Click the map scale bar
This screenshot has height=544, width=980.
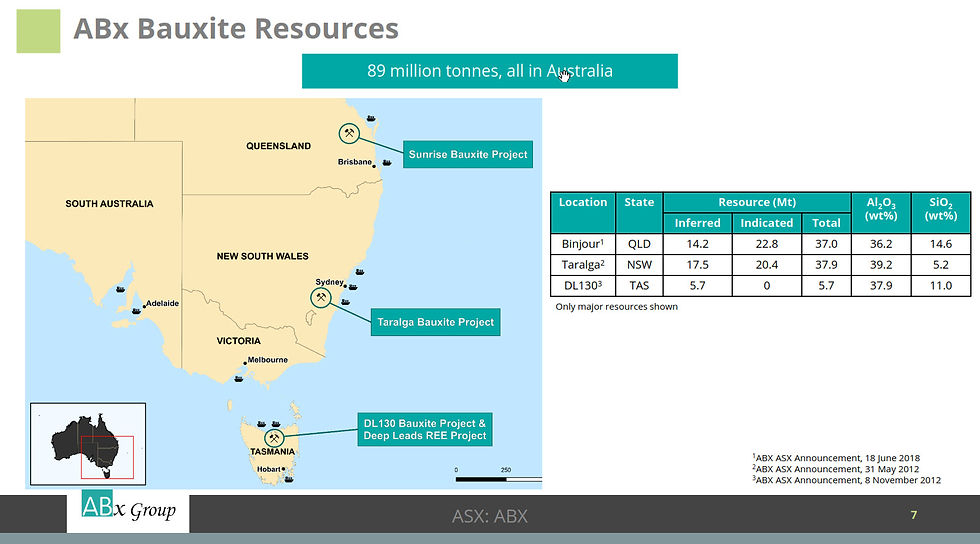tap(499, 480)
